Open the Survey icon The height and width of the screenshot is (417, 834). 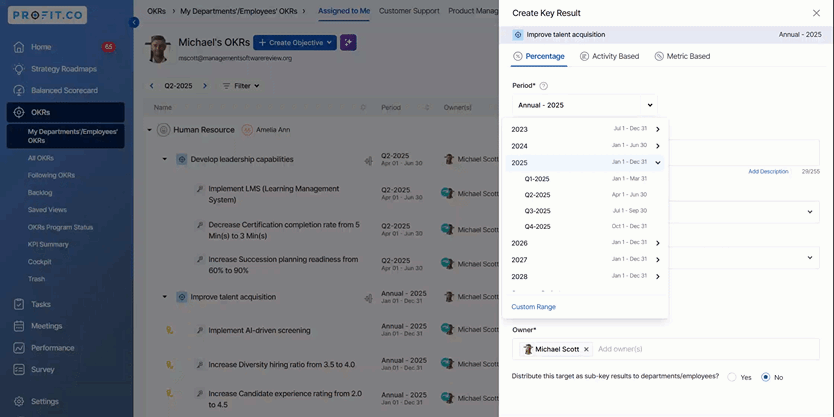coord(19,370)
